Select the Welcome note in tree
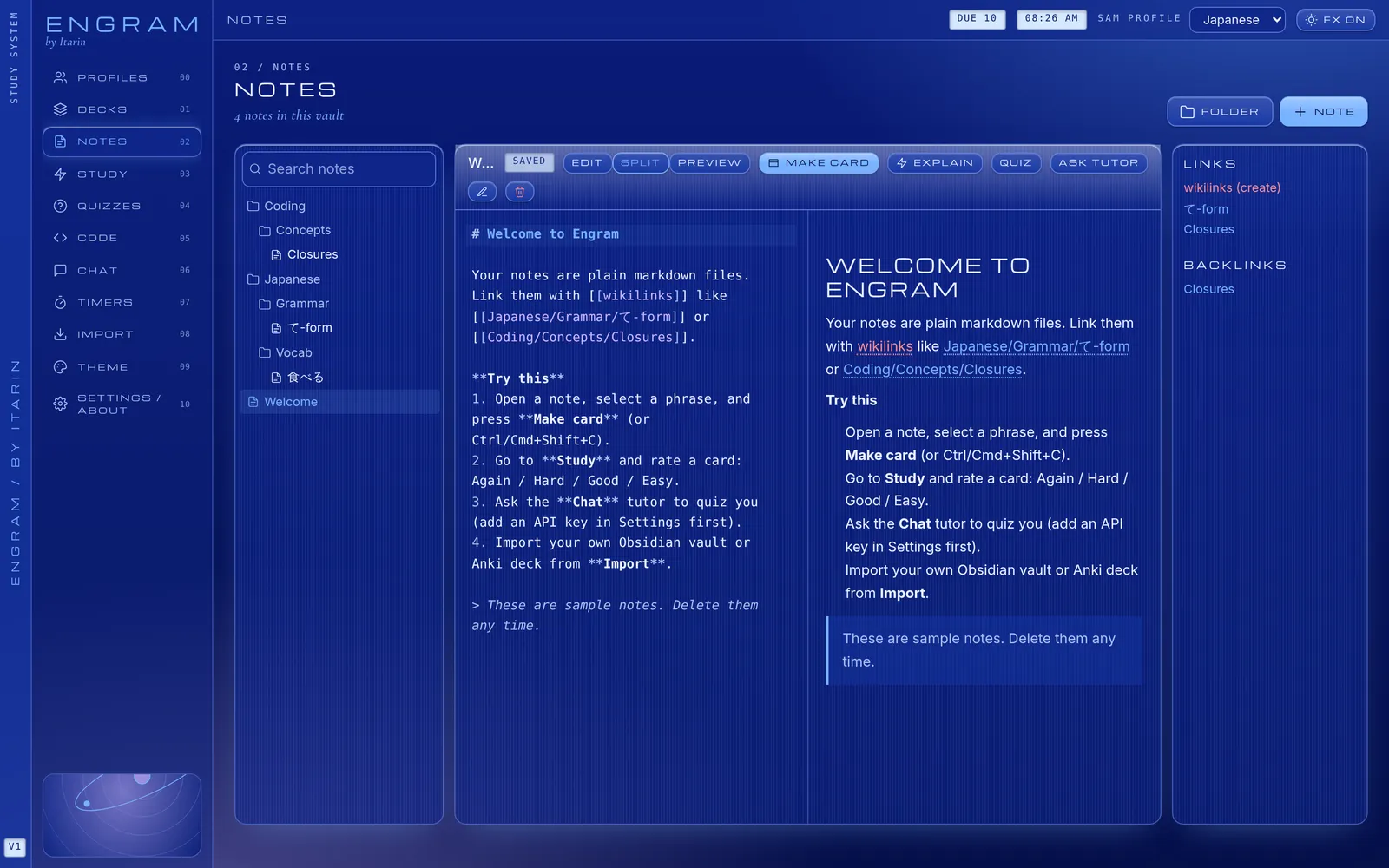 click(339, 402)
